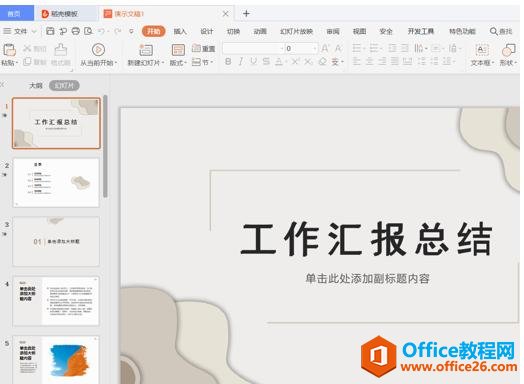Click the Layout (版式) icon

pos(178,50)
